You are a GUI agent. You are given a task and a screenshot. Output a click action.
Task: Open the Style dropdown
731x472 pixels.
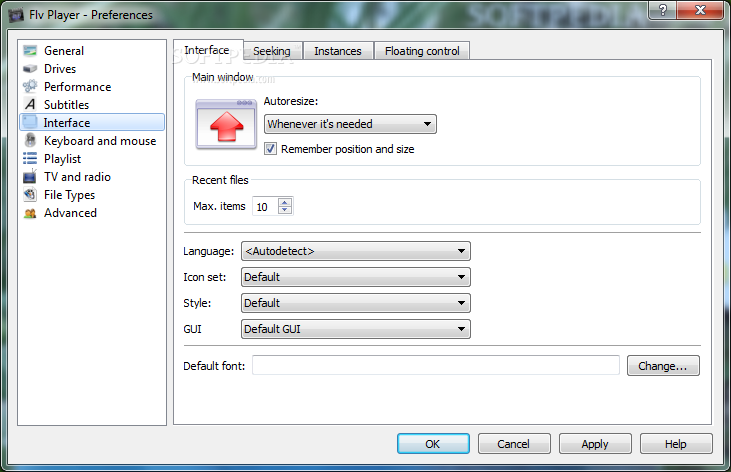(x=356, y=303)
